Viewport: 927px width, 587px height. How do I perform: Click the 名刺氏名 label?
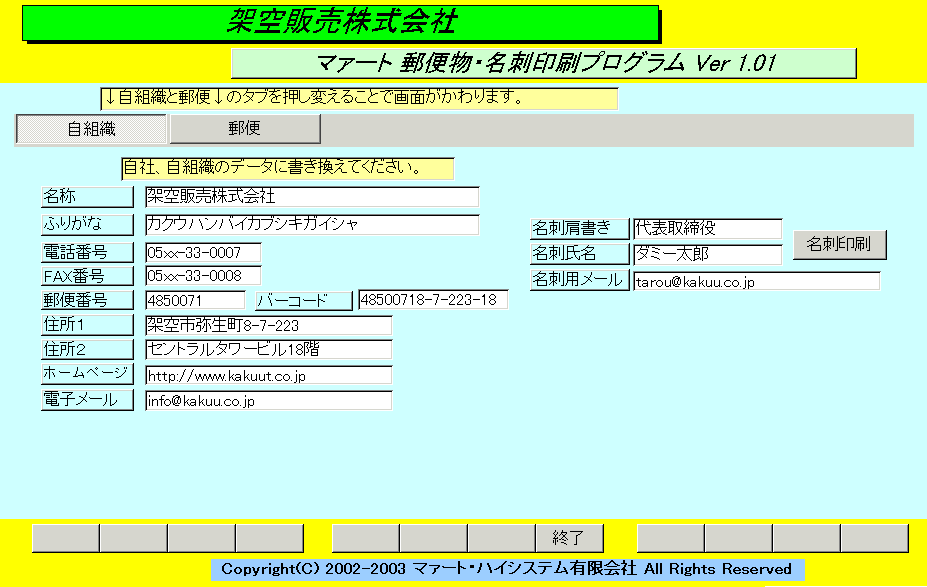[x=579, y=254]
